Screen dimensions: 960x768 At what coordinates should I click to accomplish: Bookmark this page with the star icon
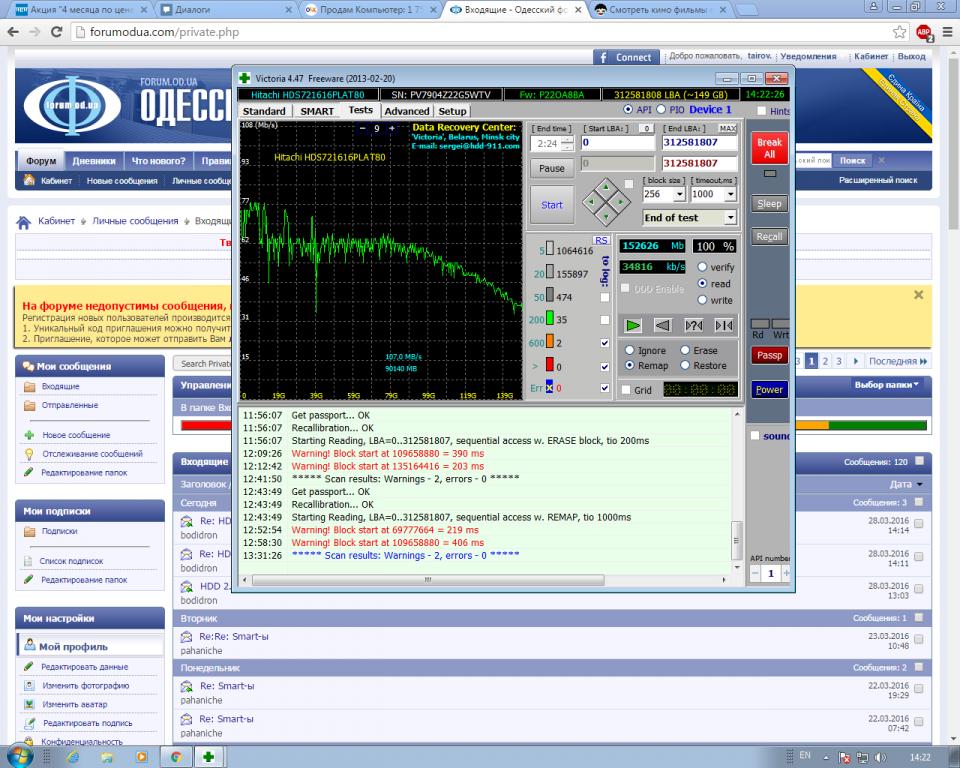(x=899, y=32)
